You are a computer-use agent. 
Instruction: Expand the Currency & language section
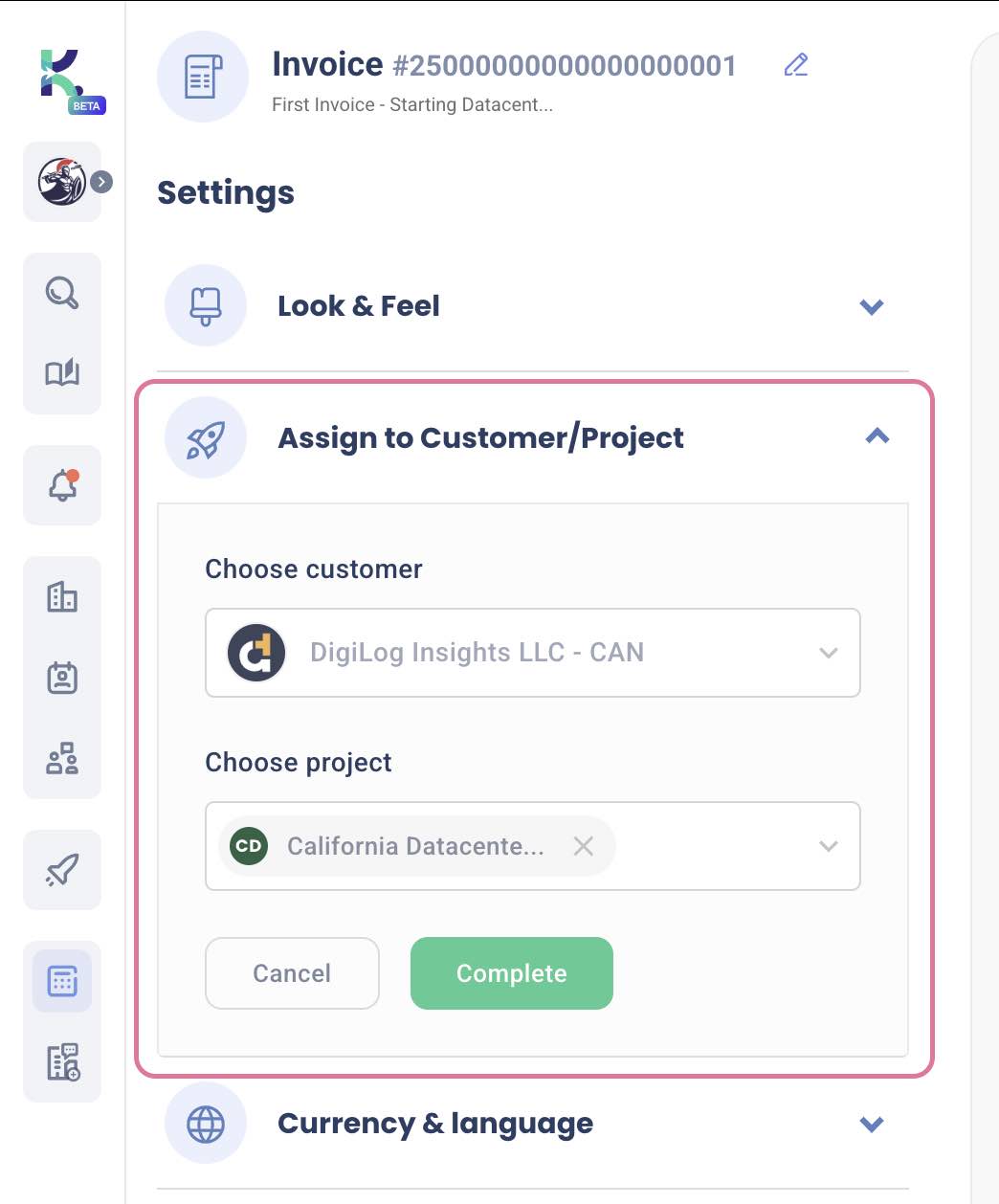(871, 1124)
